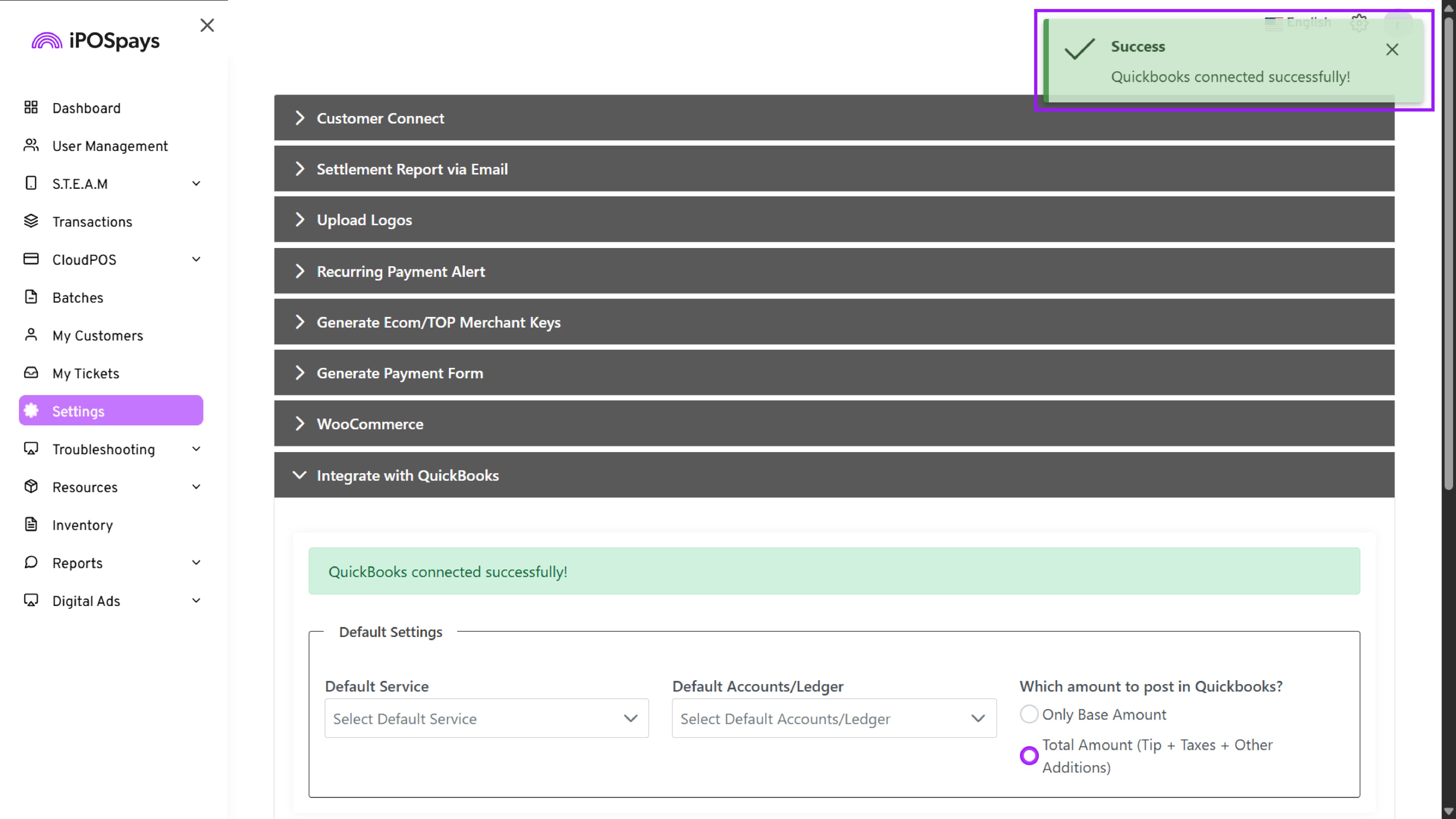Click the Inventory clipboard icon
Screen dimensions: 1456x819
[31, 524]
